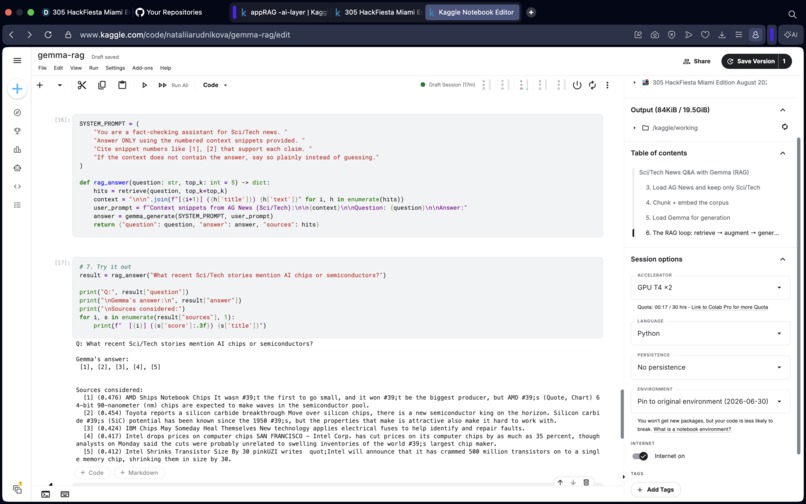Image resolution: width=806 pixels, height=504 pixels.
Task: Click the browser download icon
Action: [722, 35]
